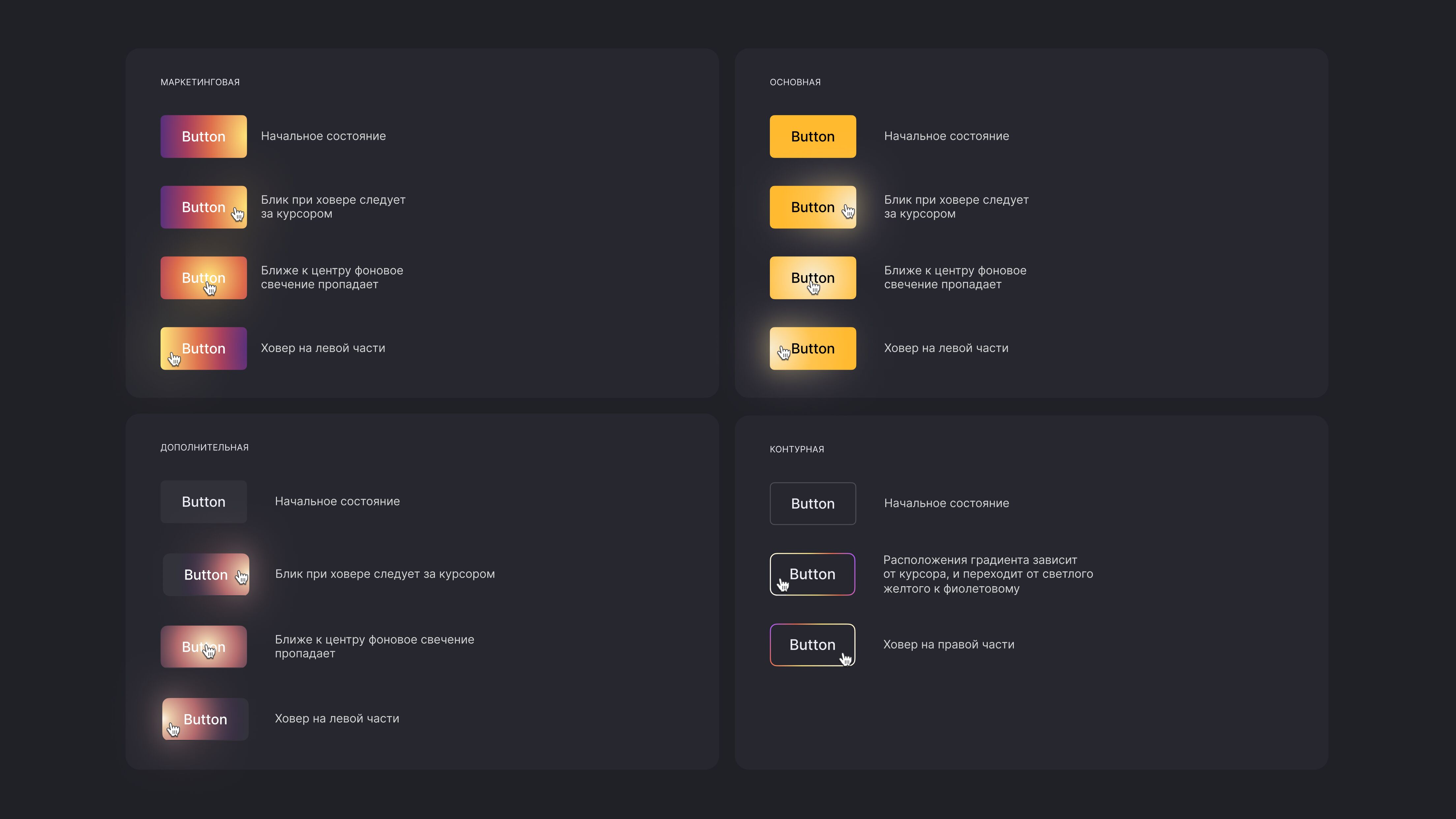Click additional button with left hover glow
The image size is (1456, 819).
(205, 719)
